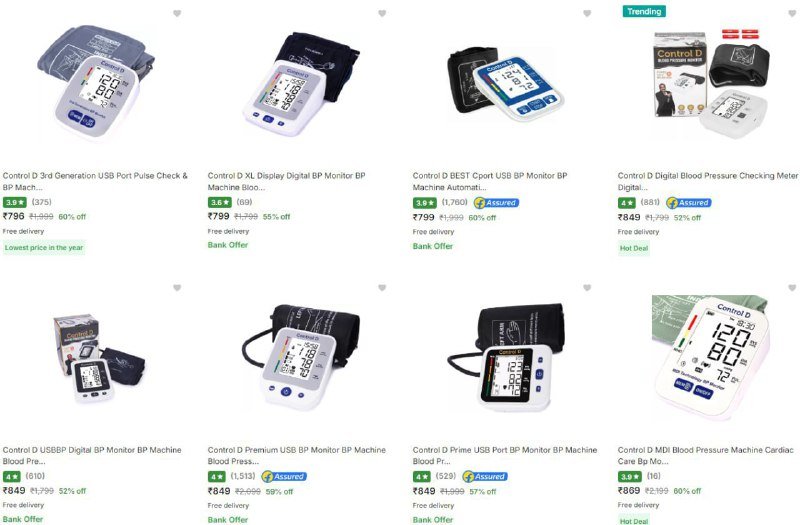Click Trending tag on Blood Pressure Checking Meter
Screen dimensions: 800x525
644,11
